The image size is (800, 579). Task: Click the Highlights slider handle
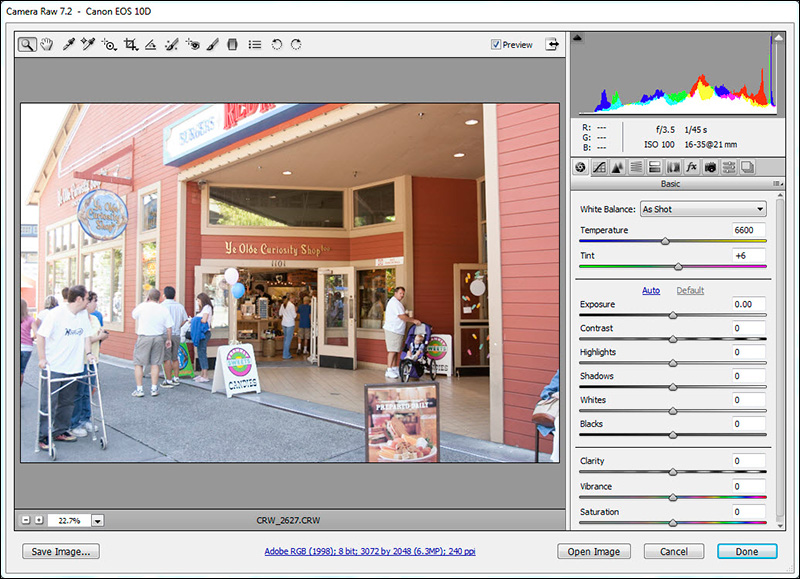click(x=673, y=363)
